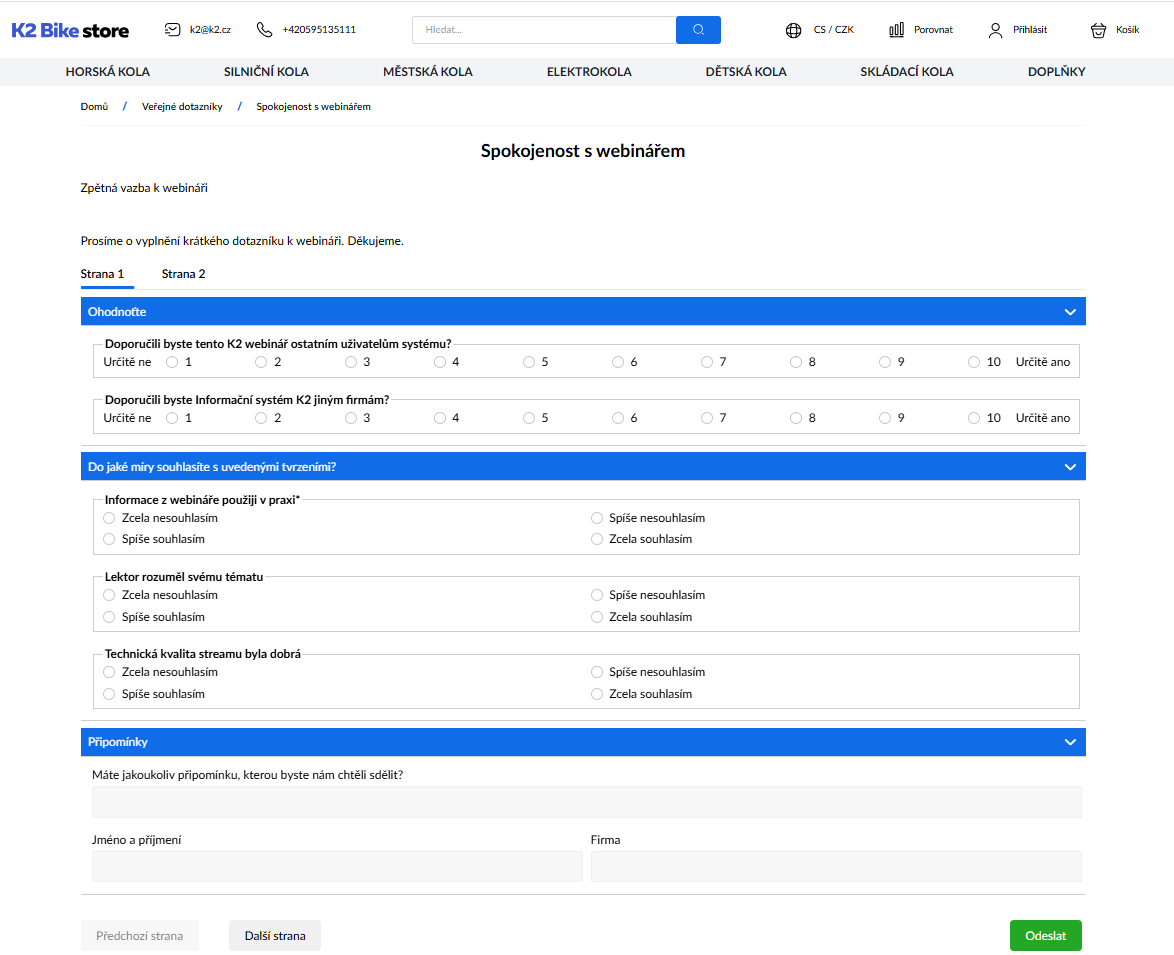Click the K2 Bike store logo
Screen dimensions: 1174x955
point(70,31)
